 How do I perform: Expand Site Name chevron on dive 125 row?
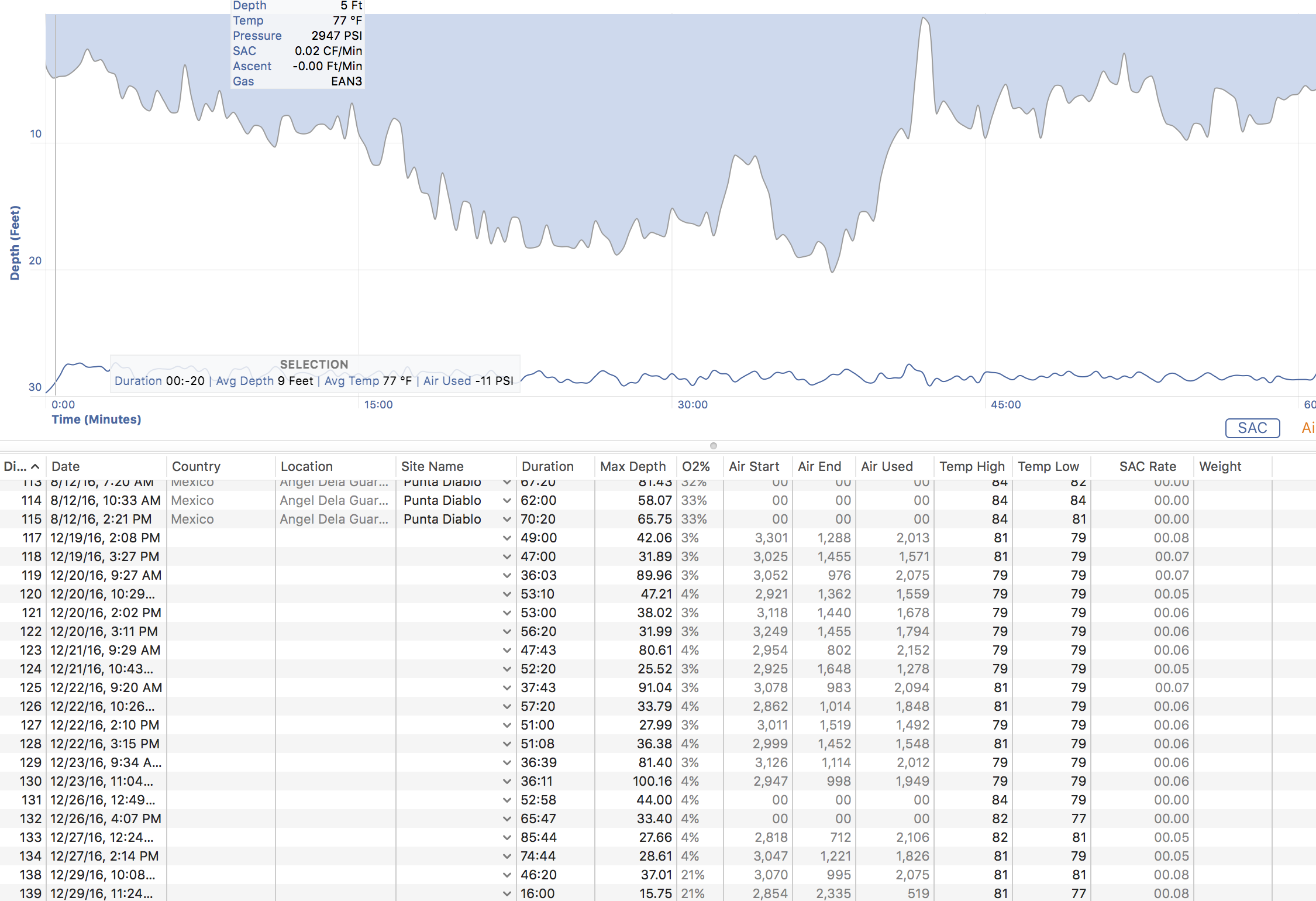[507, 688]
